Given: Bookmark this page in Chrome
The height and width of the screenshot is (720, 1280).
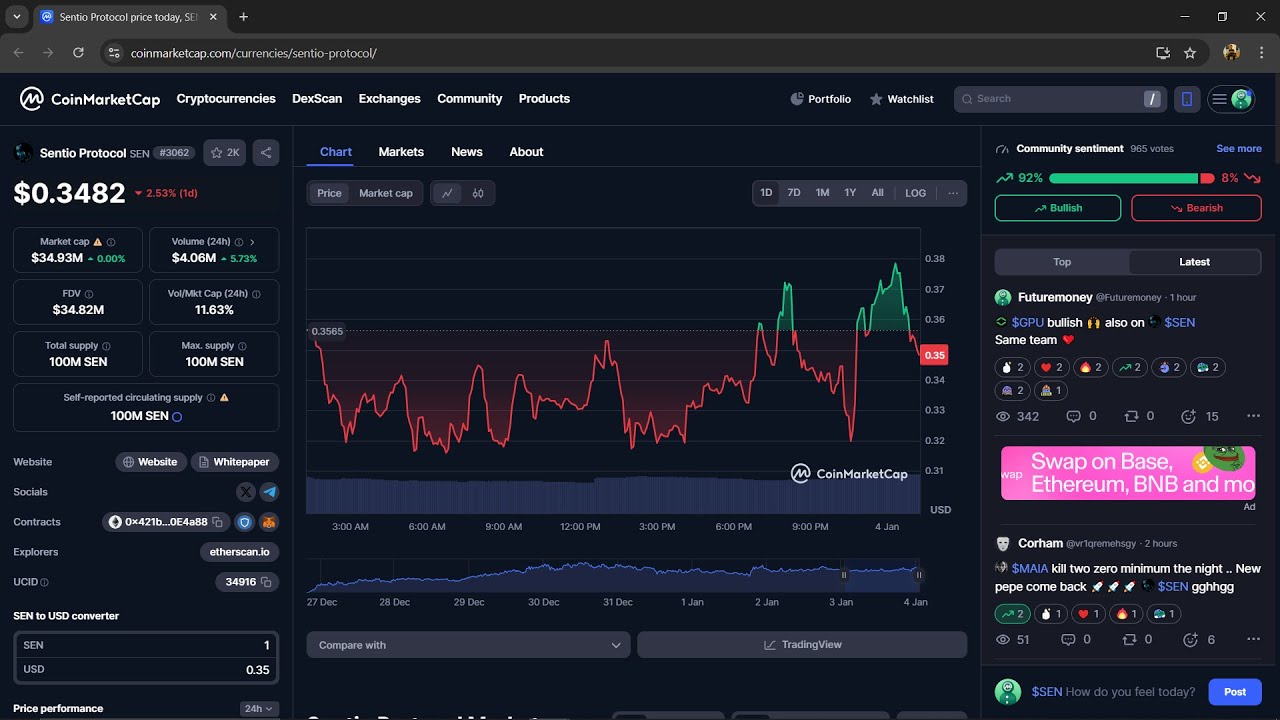Looking at the screenshot, I should 1190,53.
